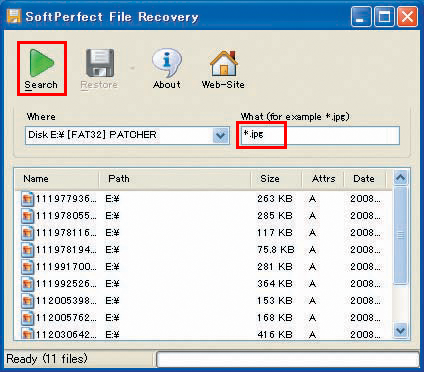Select file name 111978055...

[x=66, y=216]
